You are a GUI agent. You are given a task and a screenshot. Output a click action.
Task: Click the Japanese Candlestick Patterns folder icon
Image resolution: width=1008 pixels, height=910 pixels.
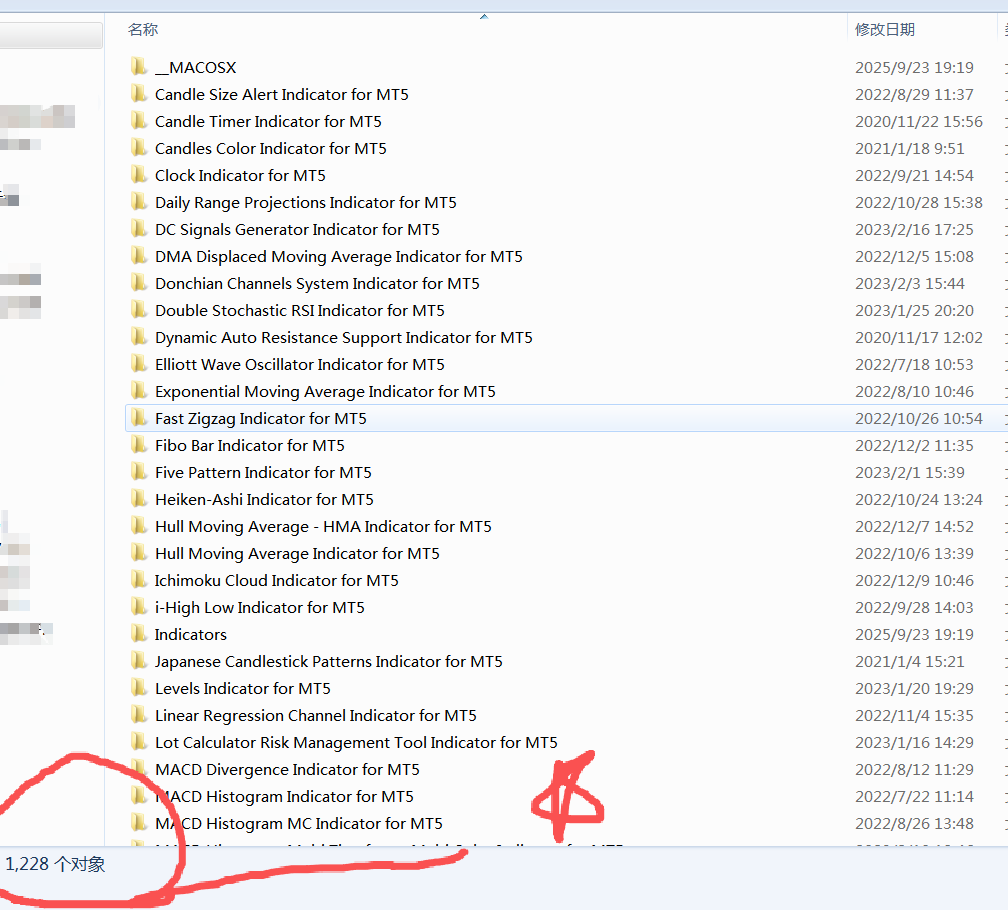click(139, 661)
